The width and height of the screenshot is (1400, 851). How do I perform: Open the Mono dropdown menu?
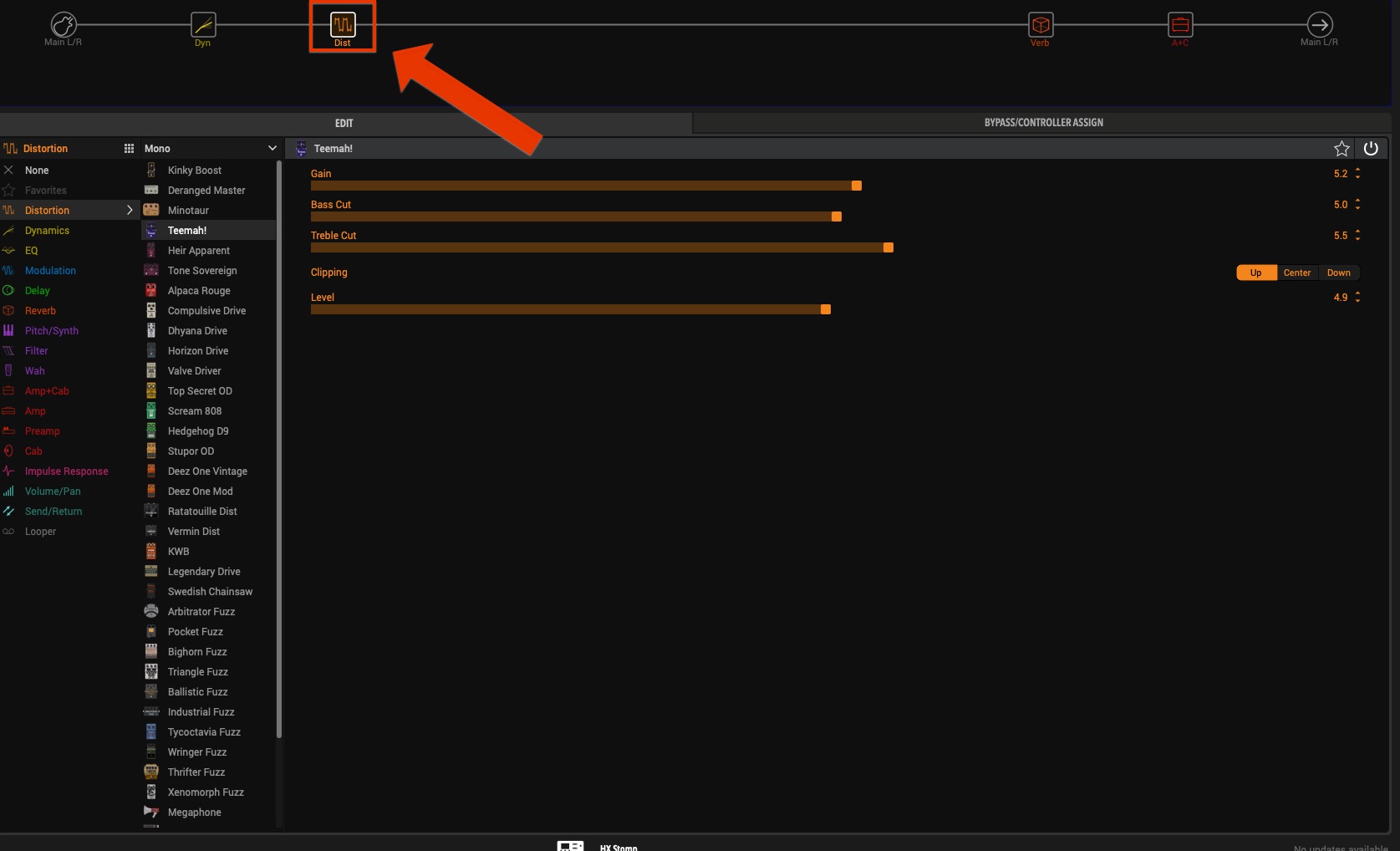pos(272,149)
